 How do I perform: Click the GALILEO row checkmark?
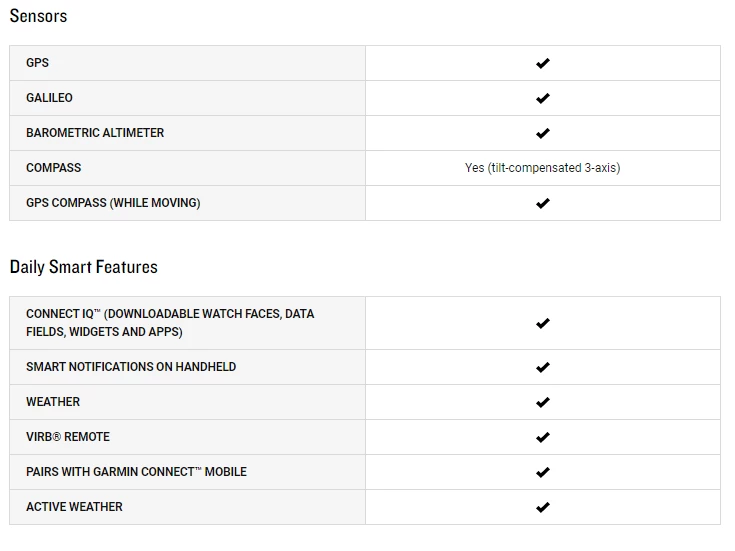(x=543, y=98)
